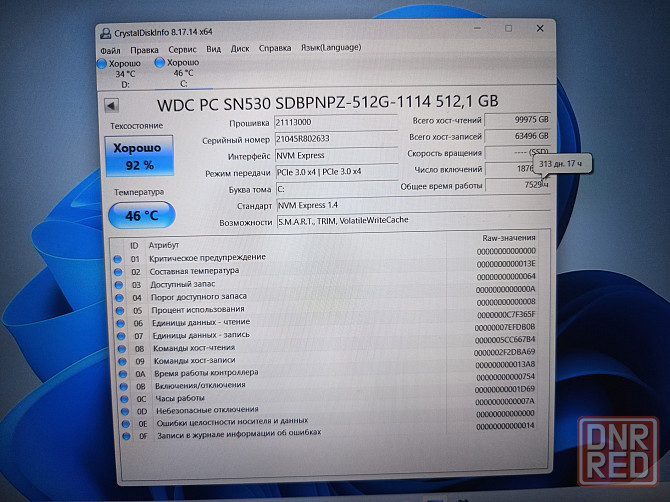
Task: Maximize the CrystalDiskInfo window
Action: 508,28
